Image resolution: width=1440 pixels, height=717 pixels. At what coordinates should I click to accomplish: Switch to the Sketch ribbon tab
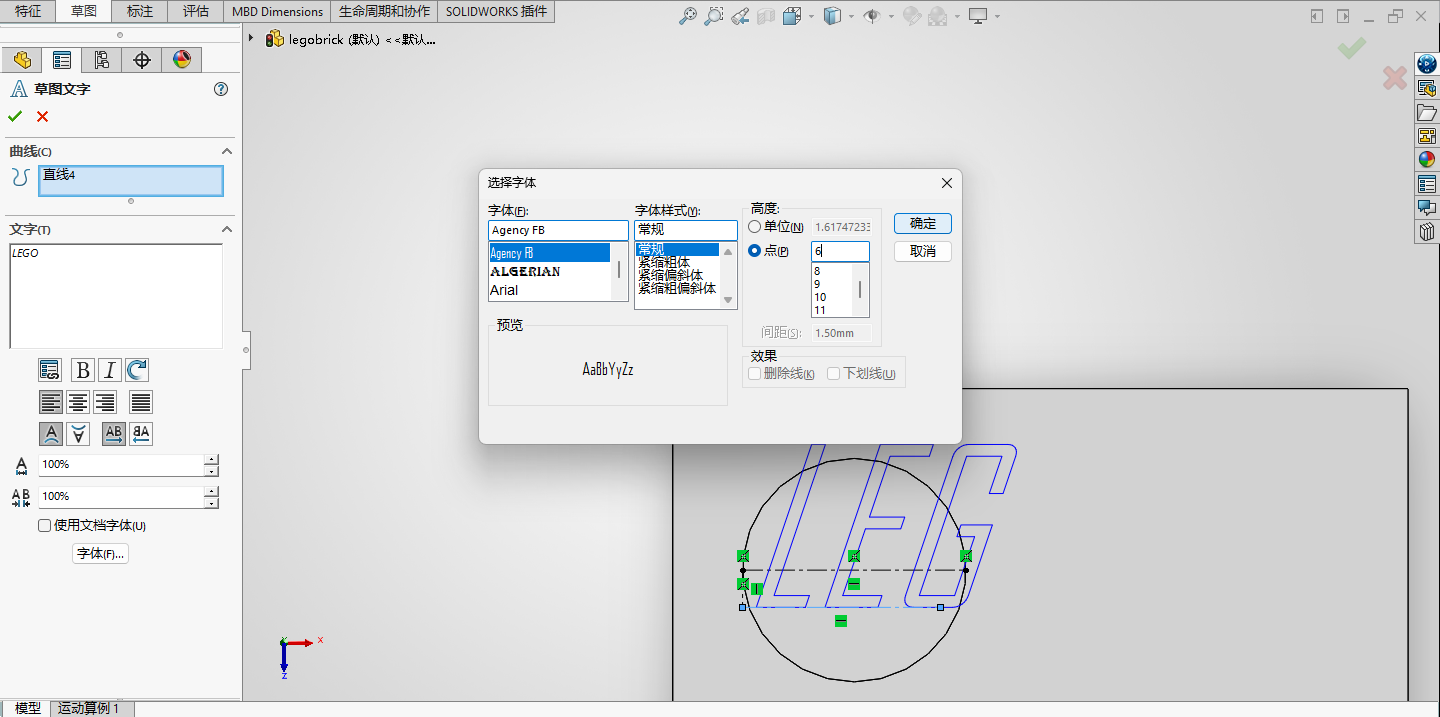84,11
